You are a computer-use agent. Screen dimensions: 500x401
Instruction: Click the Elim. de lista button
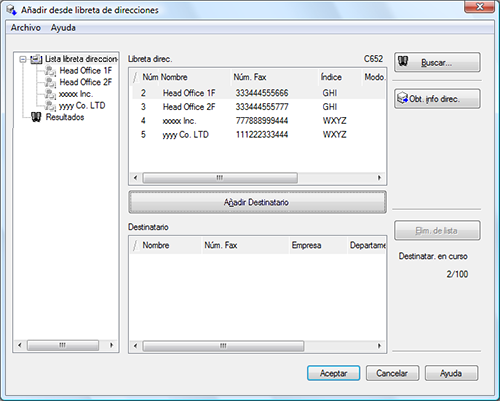pyautogui.click(x=437, y=230)
